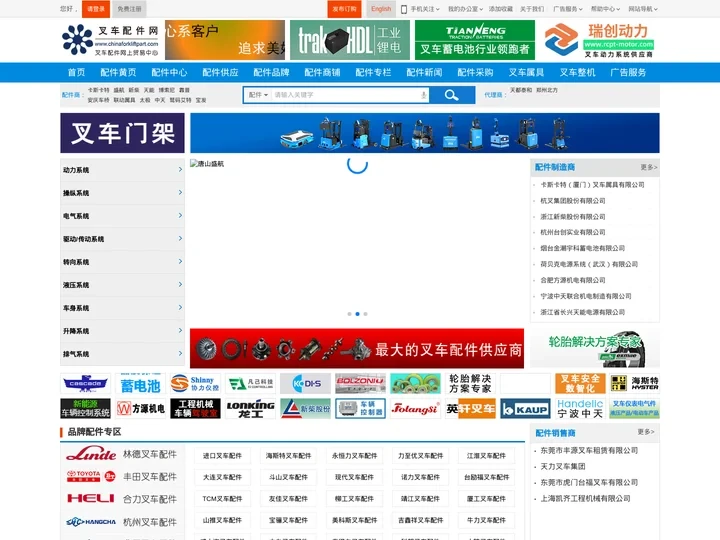
Task: Open the 蓄电池 logo tile
Action: 141,383
